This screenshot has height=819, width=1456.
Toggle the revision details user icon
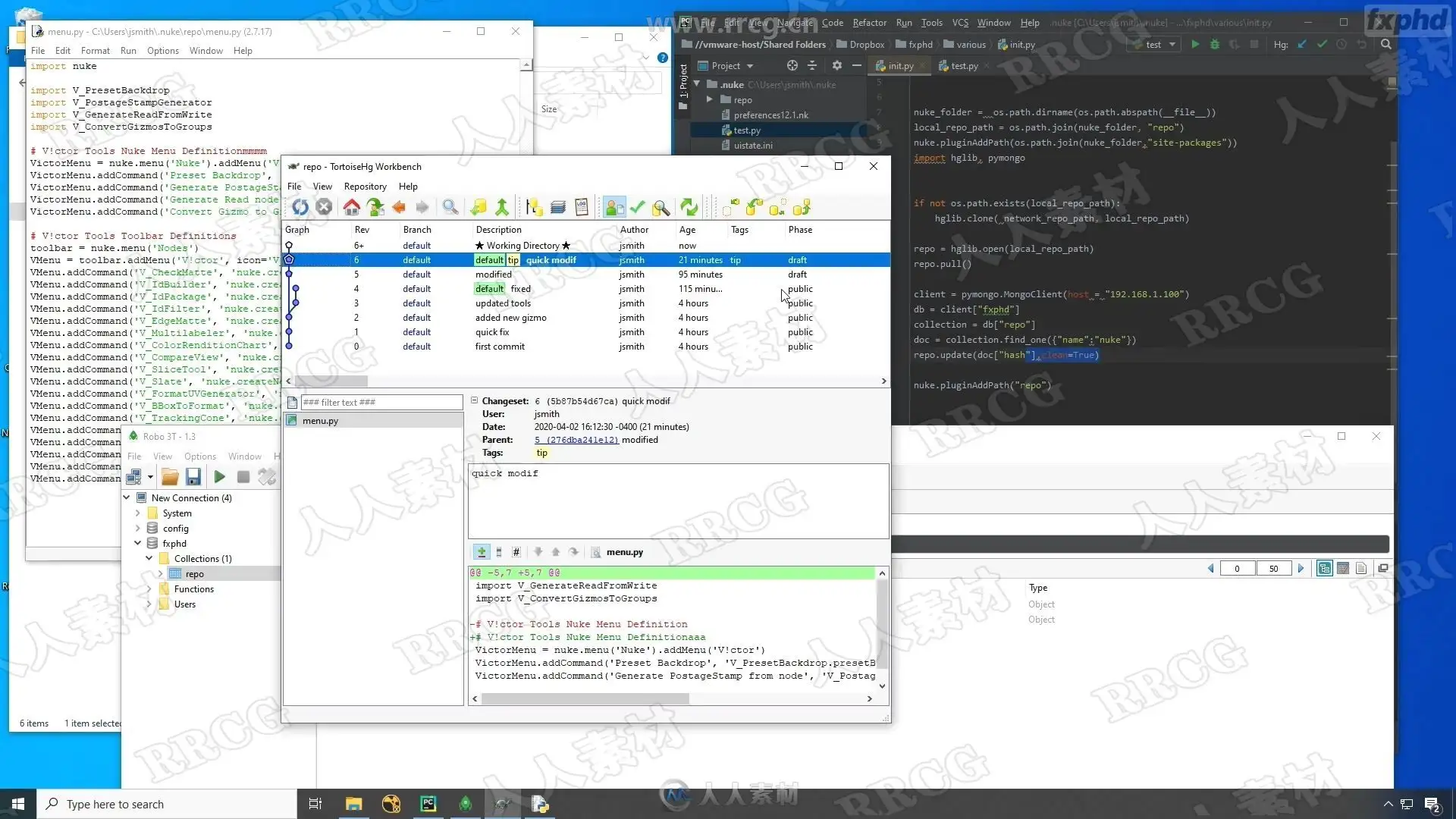pyautogui.click(x=614, y=207)
